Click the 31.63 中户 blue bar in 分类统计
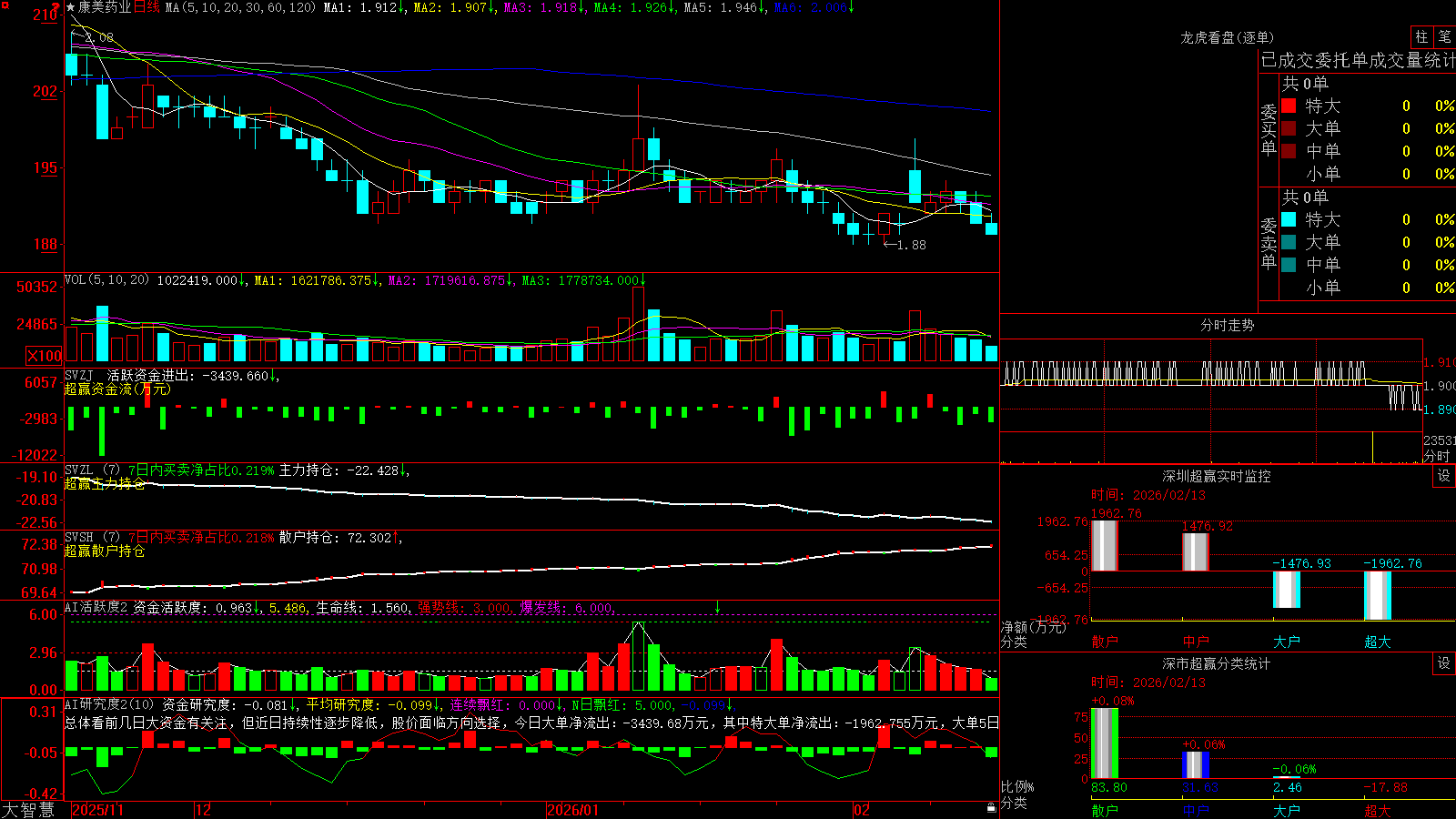The height and width of the screenshot is (819, 1456). [x=1196, y=765]
